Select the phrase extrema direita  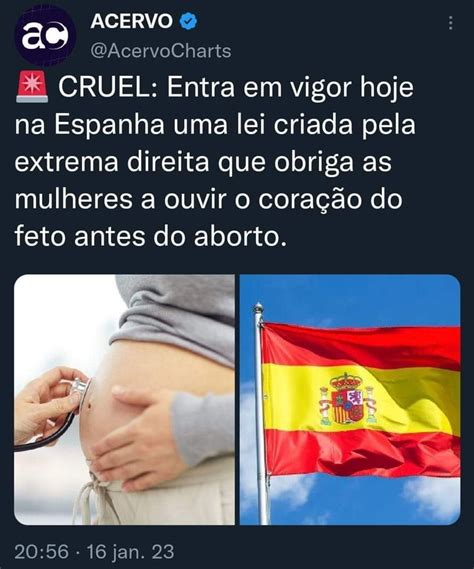(x=112, y=162)
